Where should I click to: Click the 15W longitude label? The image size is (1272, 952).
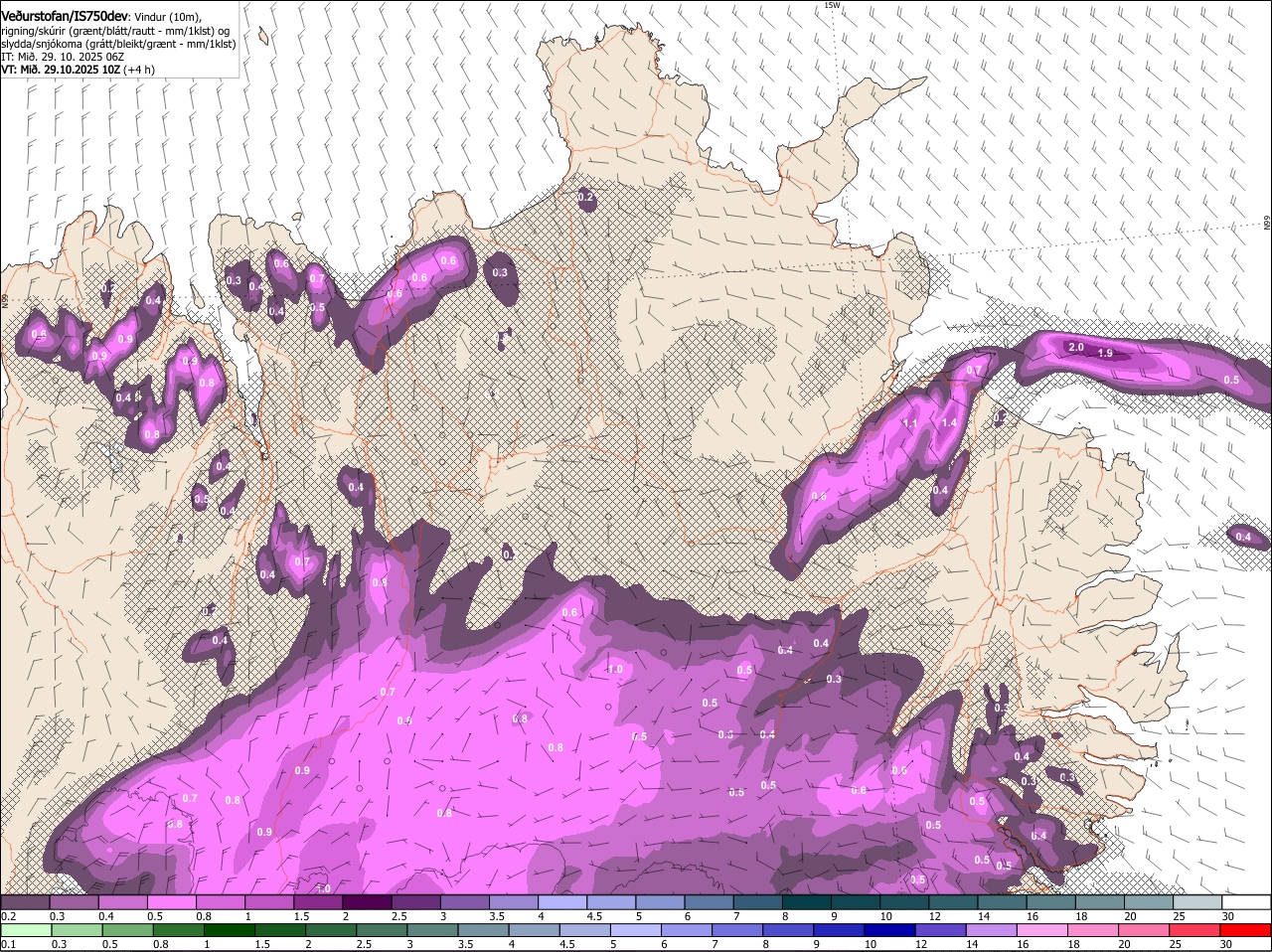click(x=832, y=5)
